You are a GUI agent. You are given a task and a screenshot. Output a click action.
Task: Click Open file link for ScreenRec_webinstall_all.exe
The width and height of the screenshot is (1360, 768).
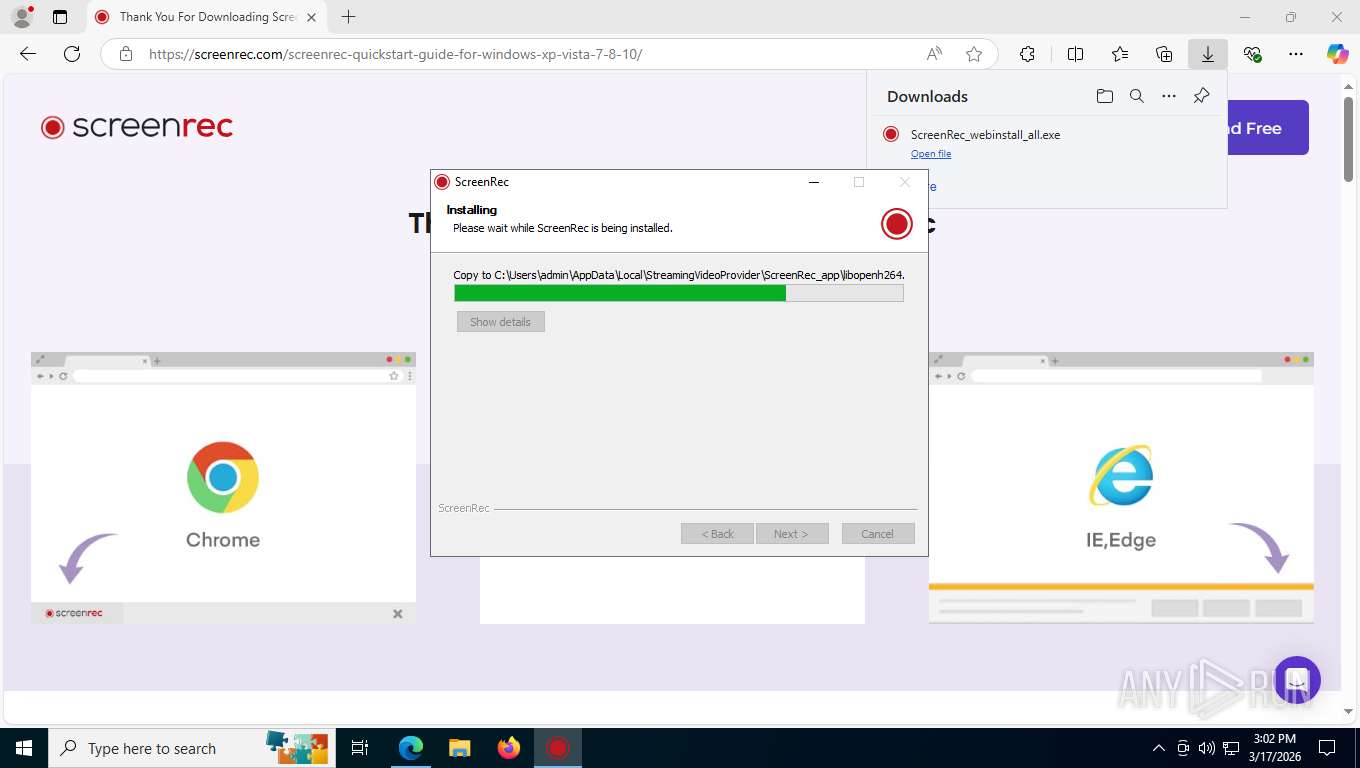931,154
